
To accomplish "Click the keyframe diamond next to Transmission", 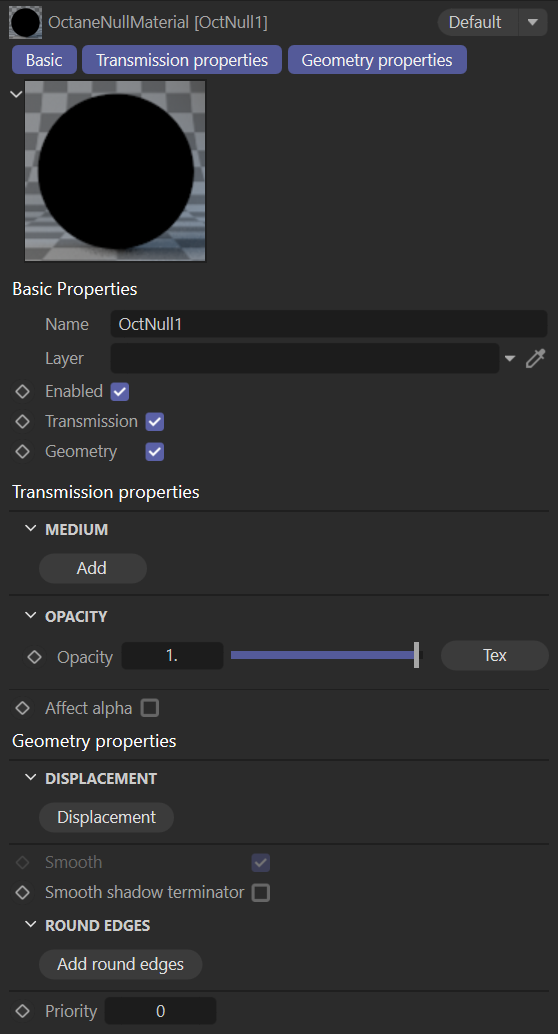I will [x=22, y=421].
